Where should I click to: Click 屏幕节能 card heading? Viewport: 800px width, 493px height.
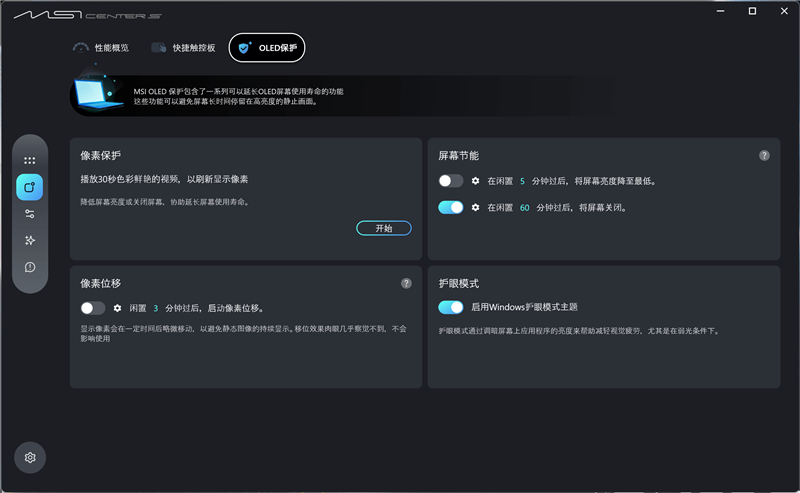pos(459,156)
